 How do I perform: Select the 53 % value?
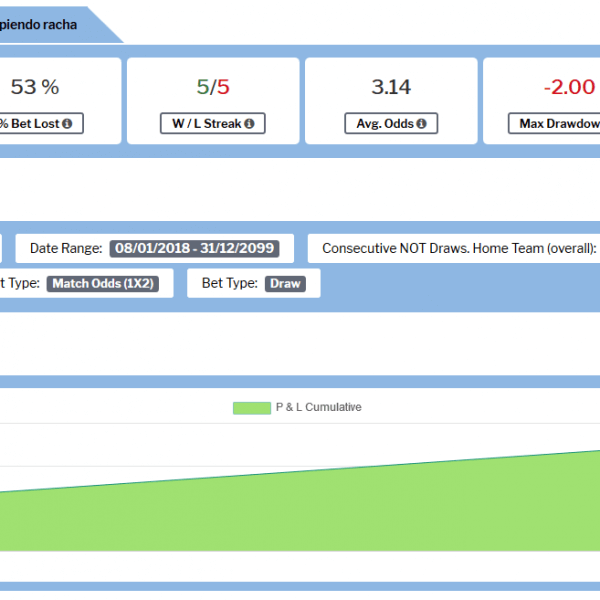35,87
